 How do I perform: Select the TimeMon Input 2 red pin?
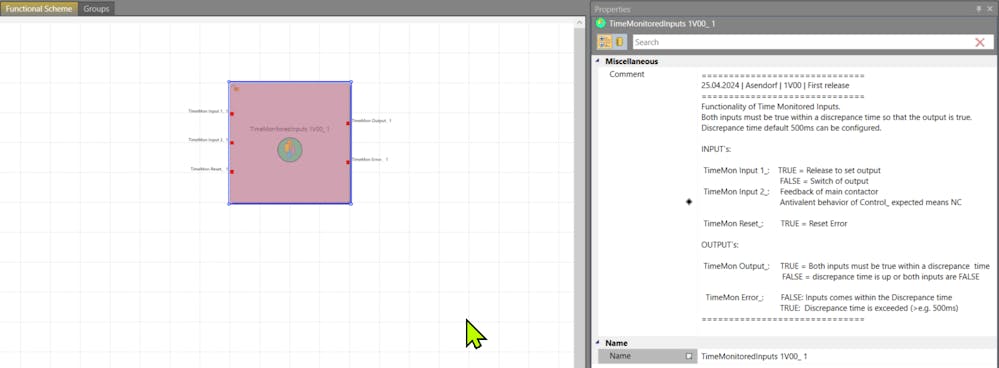[x=232, y=143]
